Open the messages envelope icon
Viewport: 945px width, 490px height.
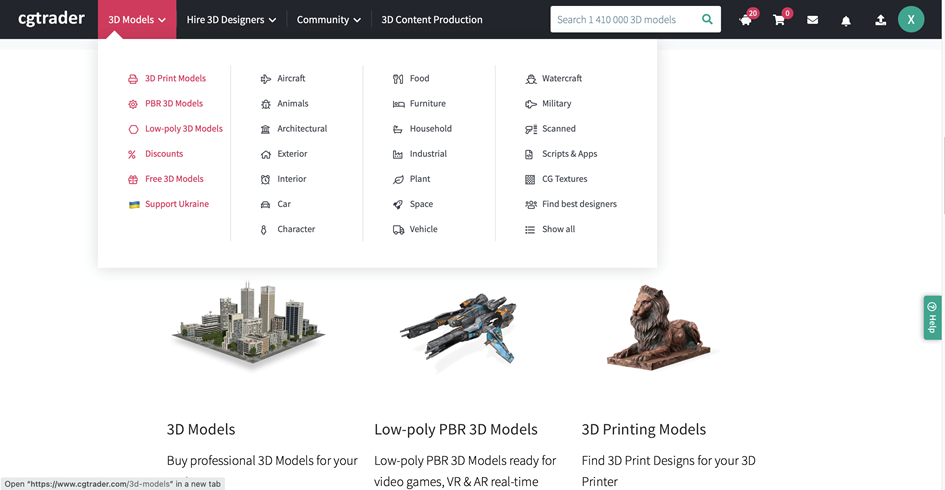[x=812, y=20]
